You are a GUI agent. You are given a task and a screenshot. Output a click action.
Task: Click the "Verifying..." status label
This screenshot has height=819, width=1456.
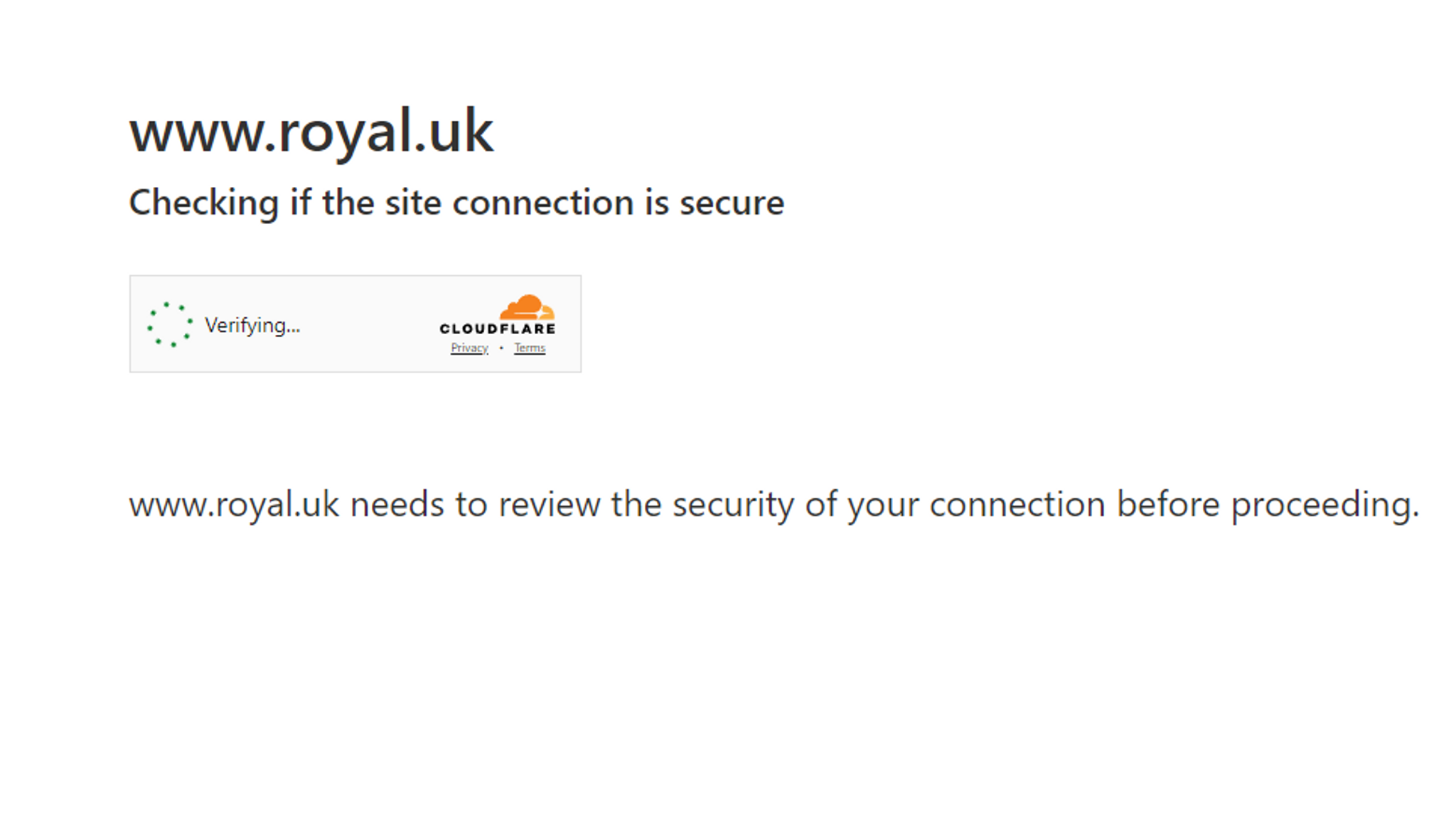point(252,326)
